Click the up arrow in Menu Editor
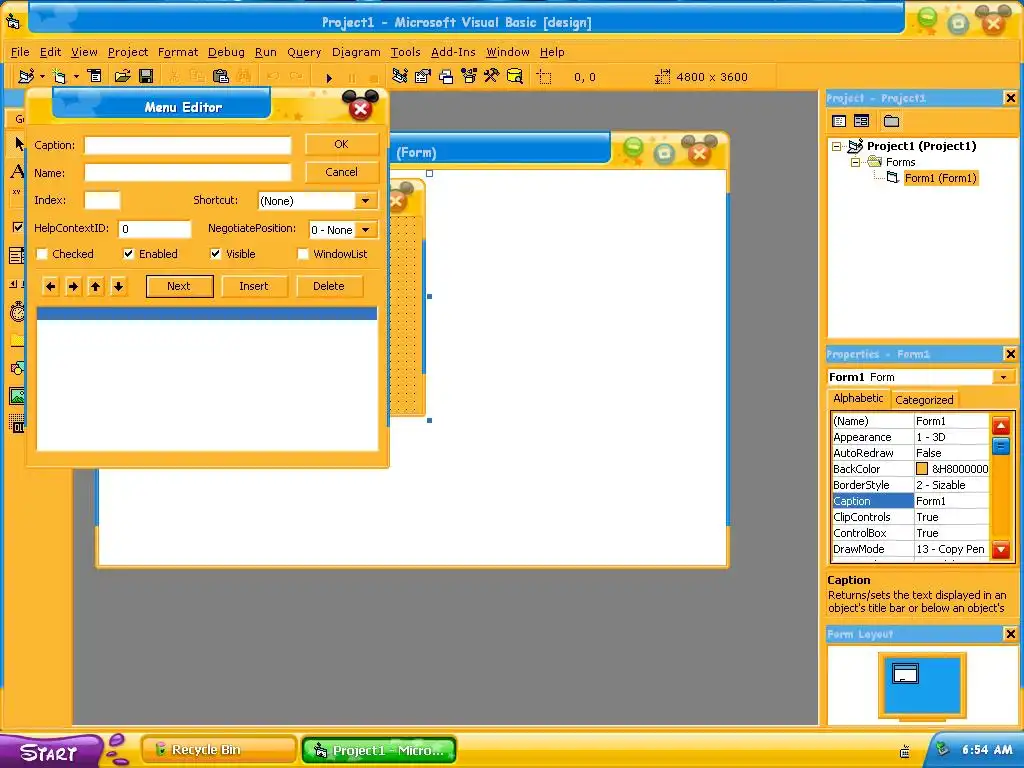The width and height of the screenshot is (1024, 768). point(95,286)
